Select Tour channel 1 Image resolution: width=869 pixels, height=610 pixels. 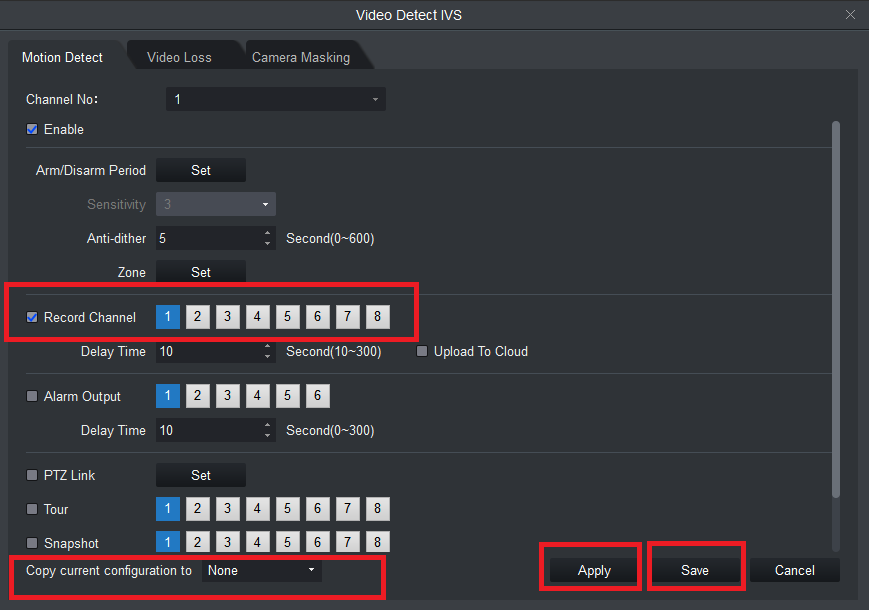pyautogui.click(x=168, y=509)
